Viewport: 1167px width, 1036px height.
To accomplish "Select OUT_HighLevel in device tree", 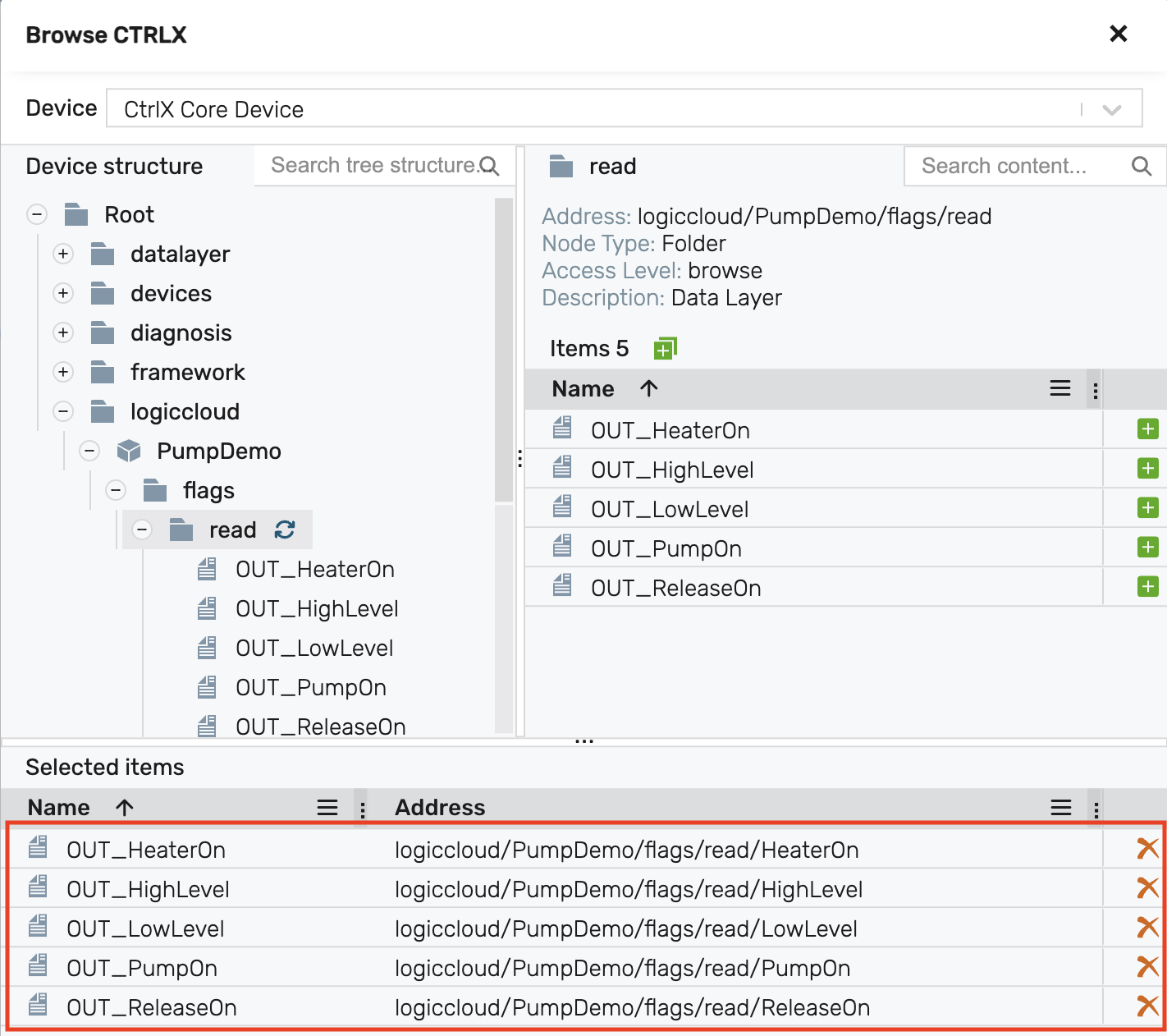I will coord(317,609).
